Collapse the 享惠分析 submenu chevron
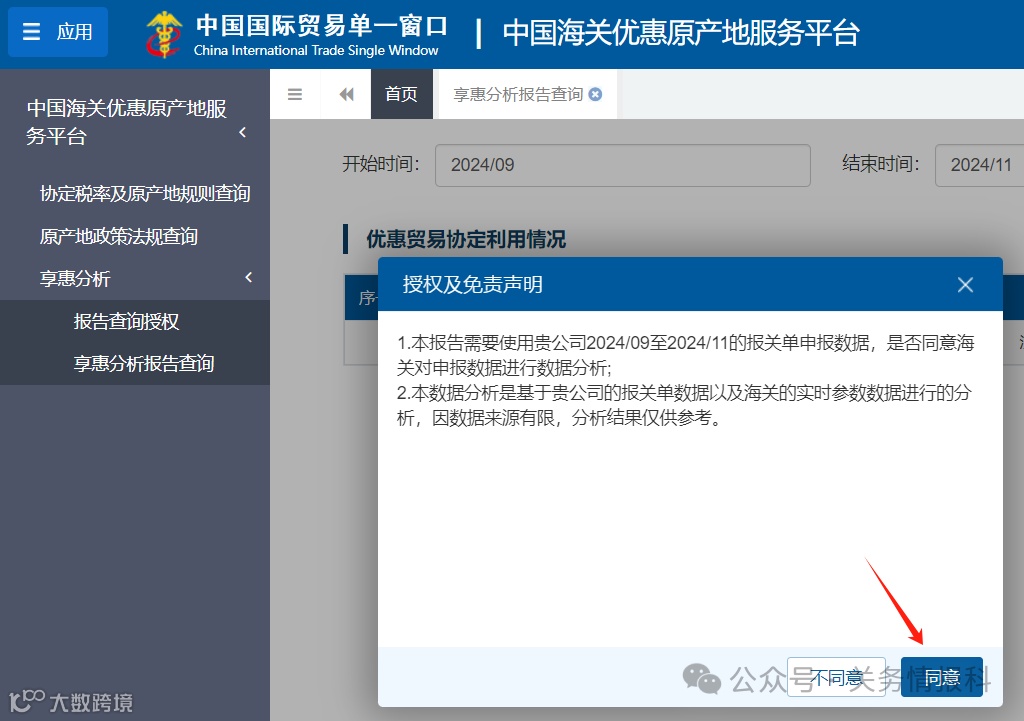Screen dimensions: 1024x721 [x=249, y=278]
